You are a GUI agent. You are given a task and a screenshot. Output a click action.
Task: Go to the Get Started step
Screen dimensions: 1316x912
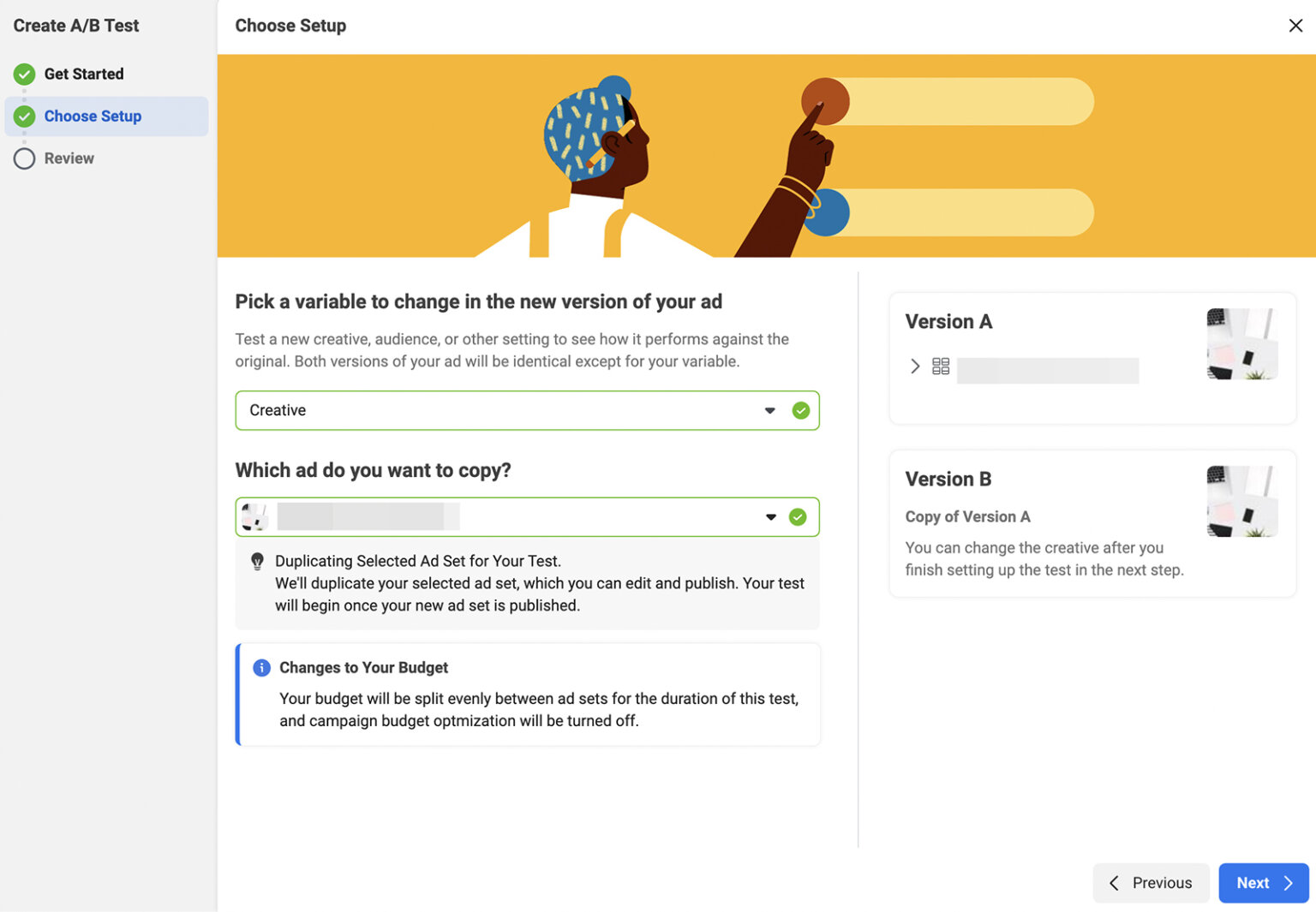[83, 75]
